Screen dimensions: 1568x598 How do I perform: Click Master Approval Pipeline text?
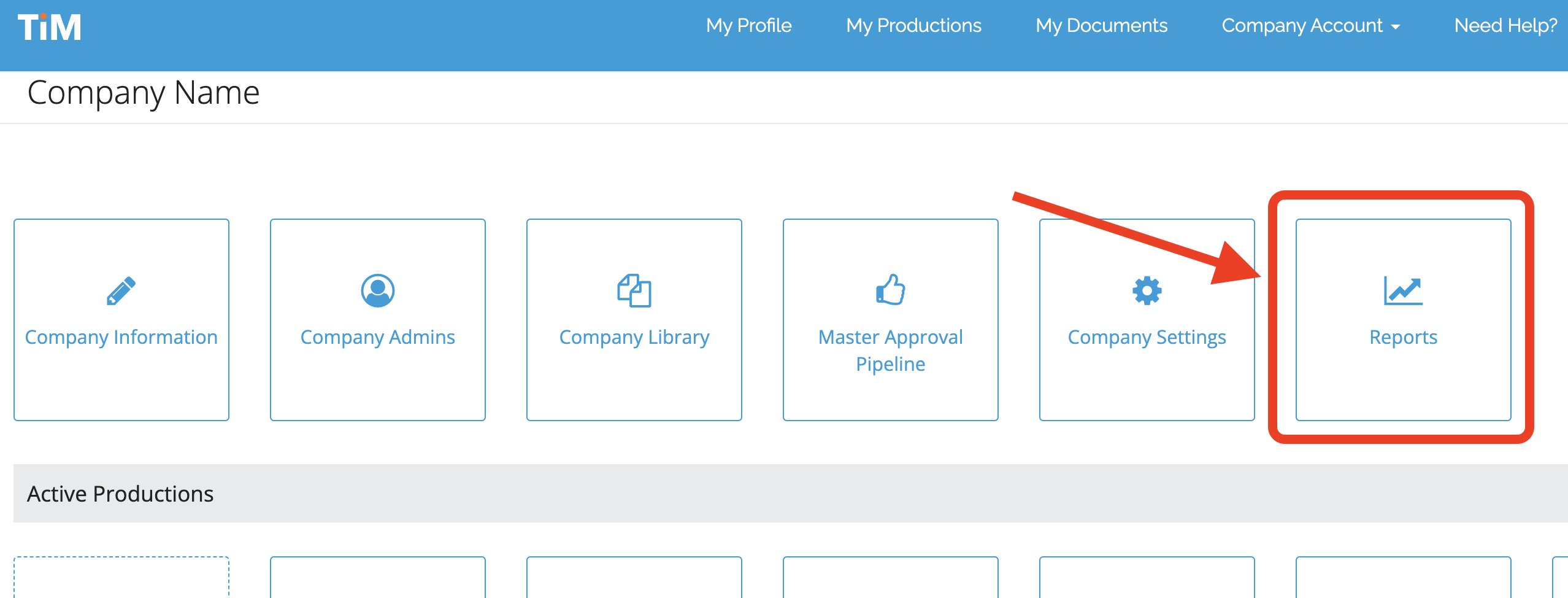tap(891, 351)
